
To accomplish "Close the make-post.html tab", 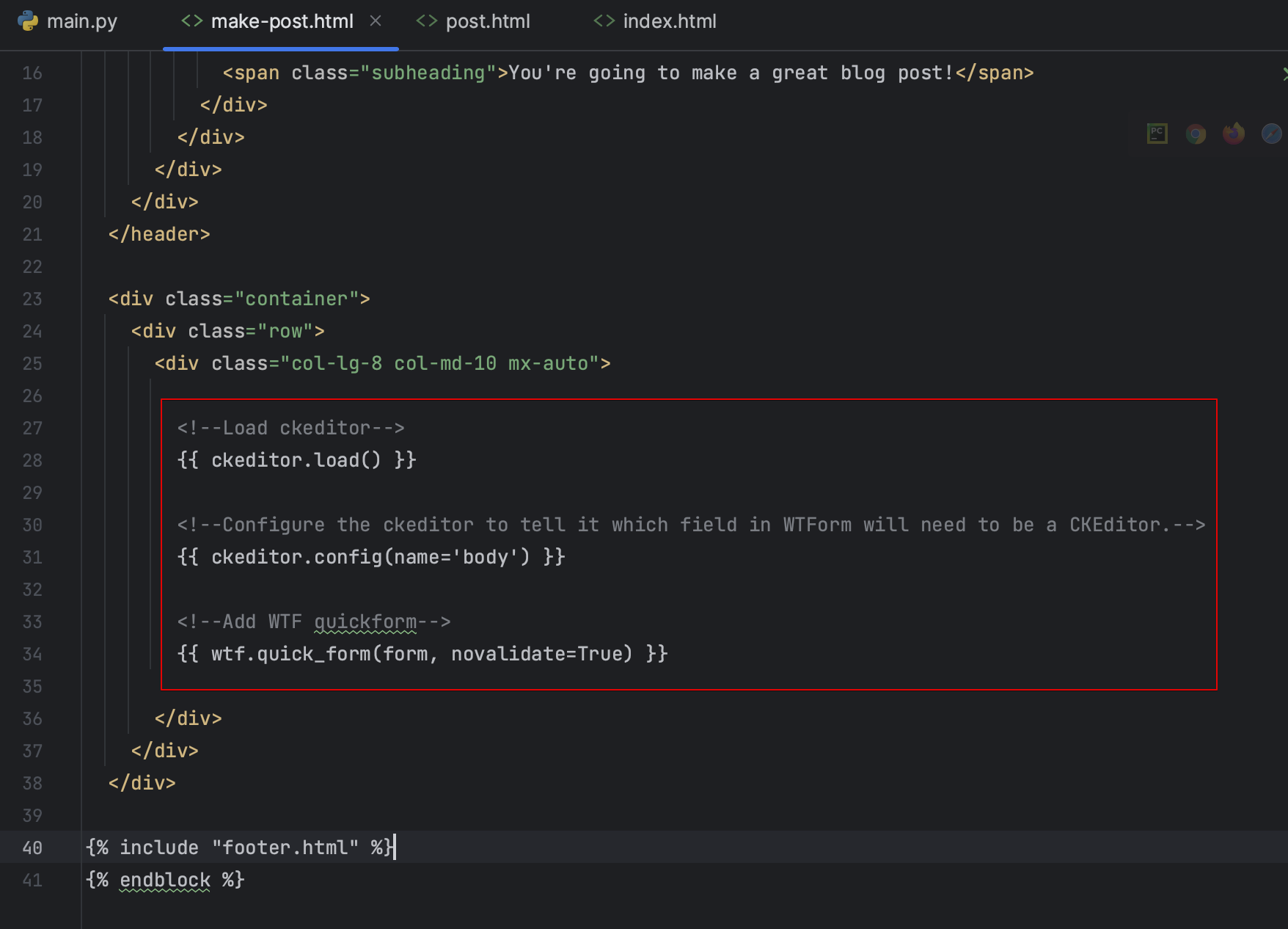I will coord(376,21).
